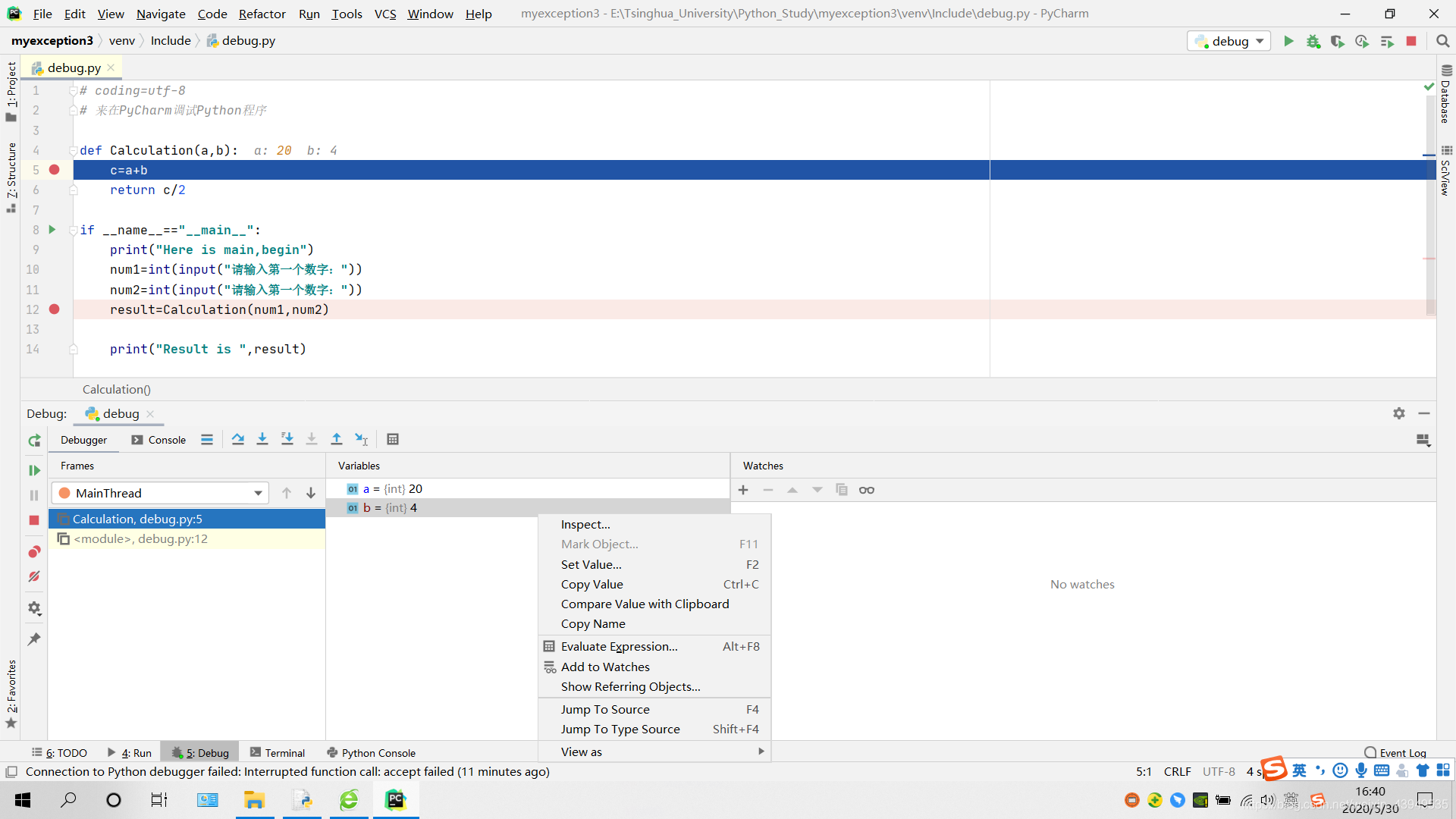1456x819 pixels.
Task: Run with coverage icon in top toolbar
Action: (1338, 41)
